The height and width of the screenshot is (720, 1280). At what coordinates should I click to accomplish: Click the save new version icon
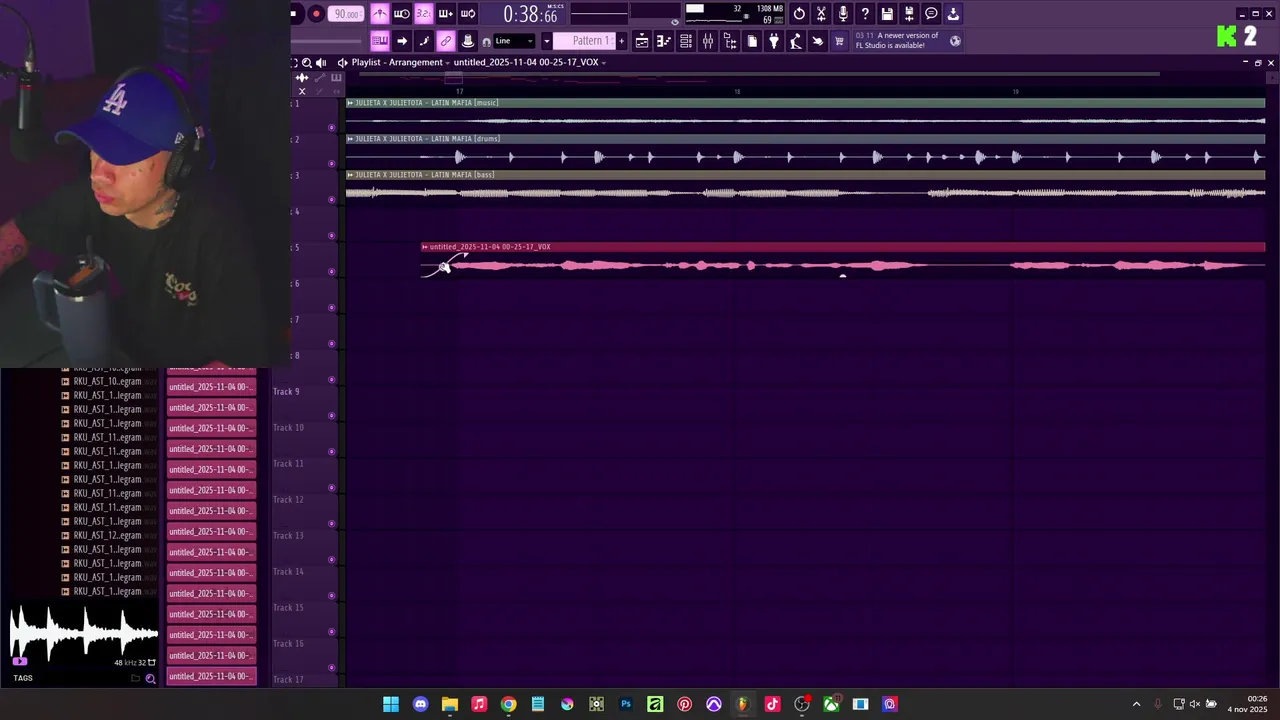coord(909,13)
